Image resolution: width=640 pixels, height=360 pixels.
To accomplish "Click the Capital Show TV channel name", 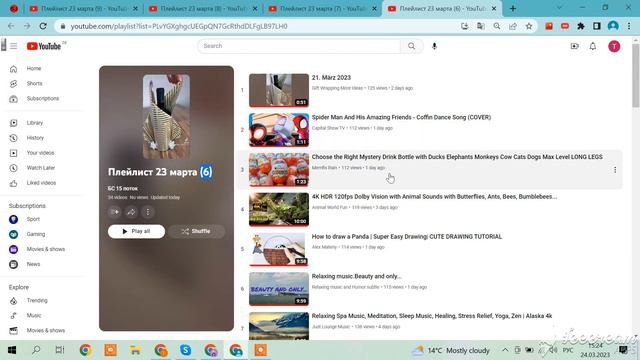I will (x=328, y=128).
